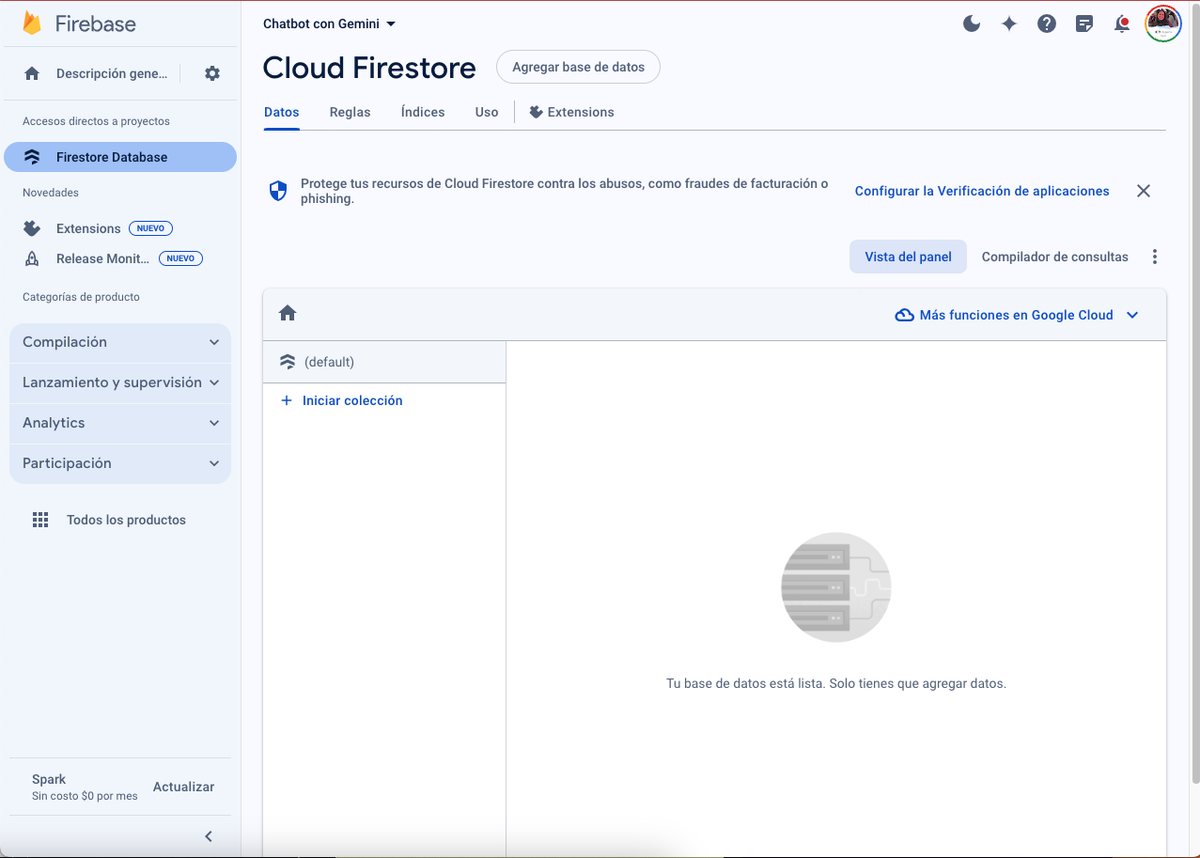
Task: Expand Más funciones en Google Cloud
Action: 1016,315
